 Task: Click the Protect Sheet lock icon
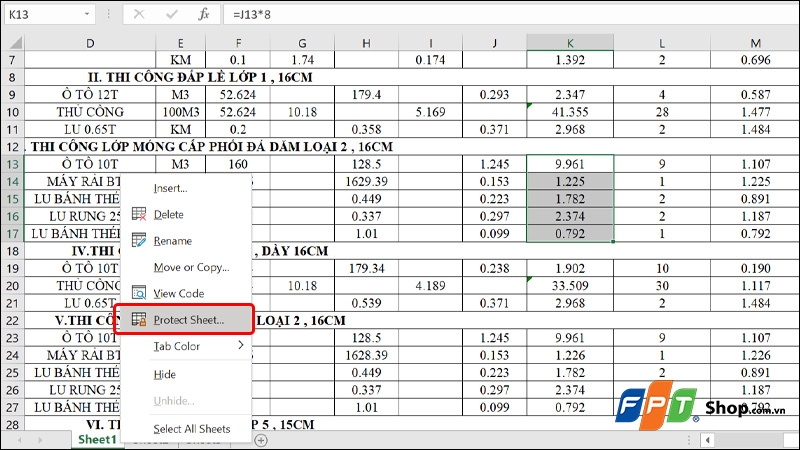139,319
